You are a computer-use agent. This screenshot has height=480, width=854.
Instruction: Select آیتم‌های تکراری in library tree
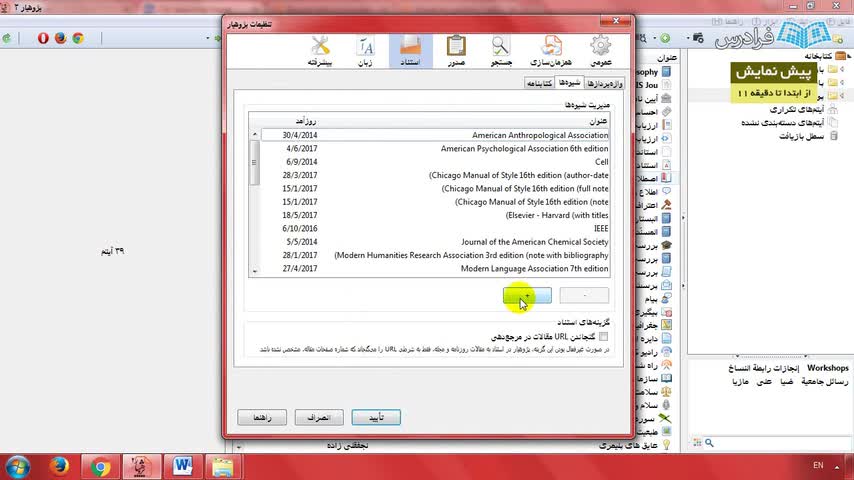(799, 110)
